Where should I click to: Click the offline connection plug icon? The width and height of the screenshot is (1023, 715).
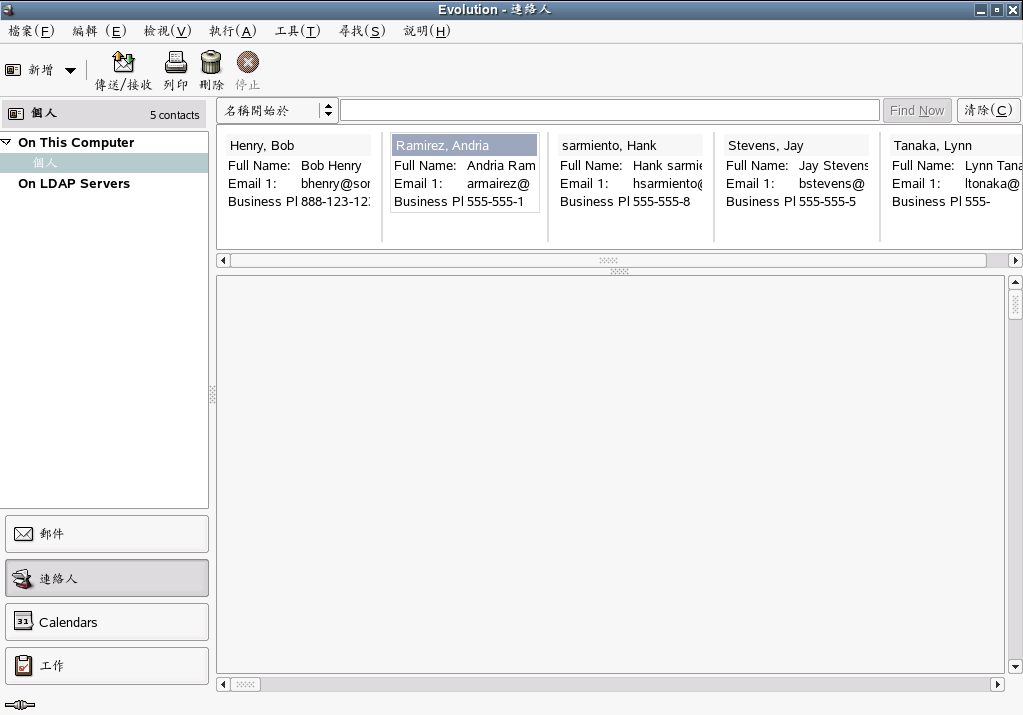click(20, 705)
